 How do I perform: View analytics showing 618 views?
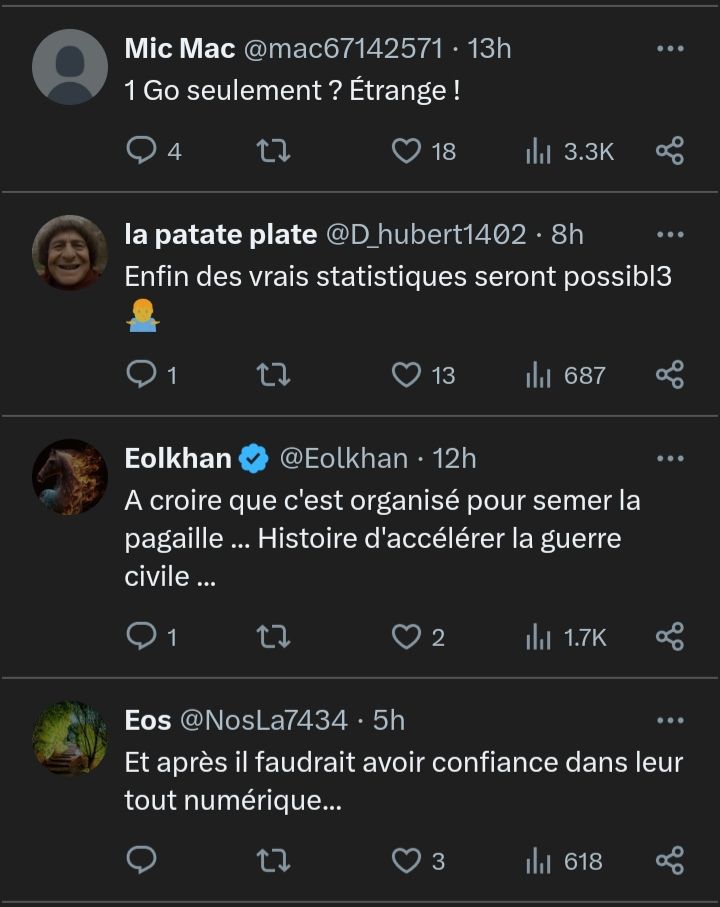point(566,860)
